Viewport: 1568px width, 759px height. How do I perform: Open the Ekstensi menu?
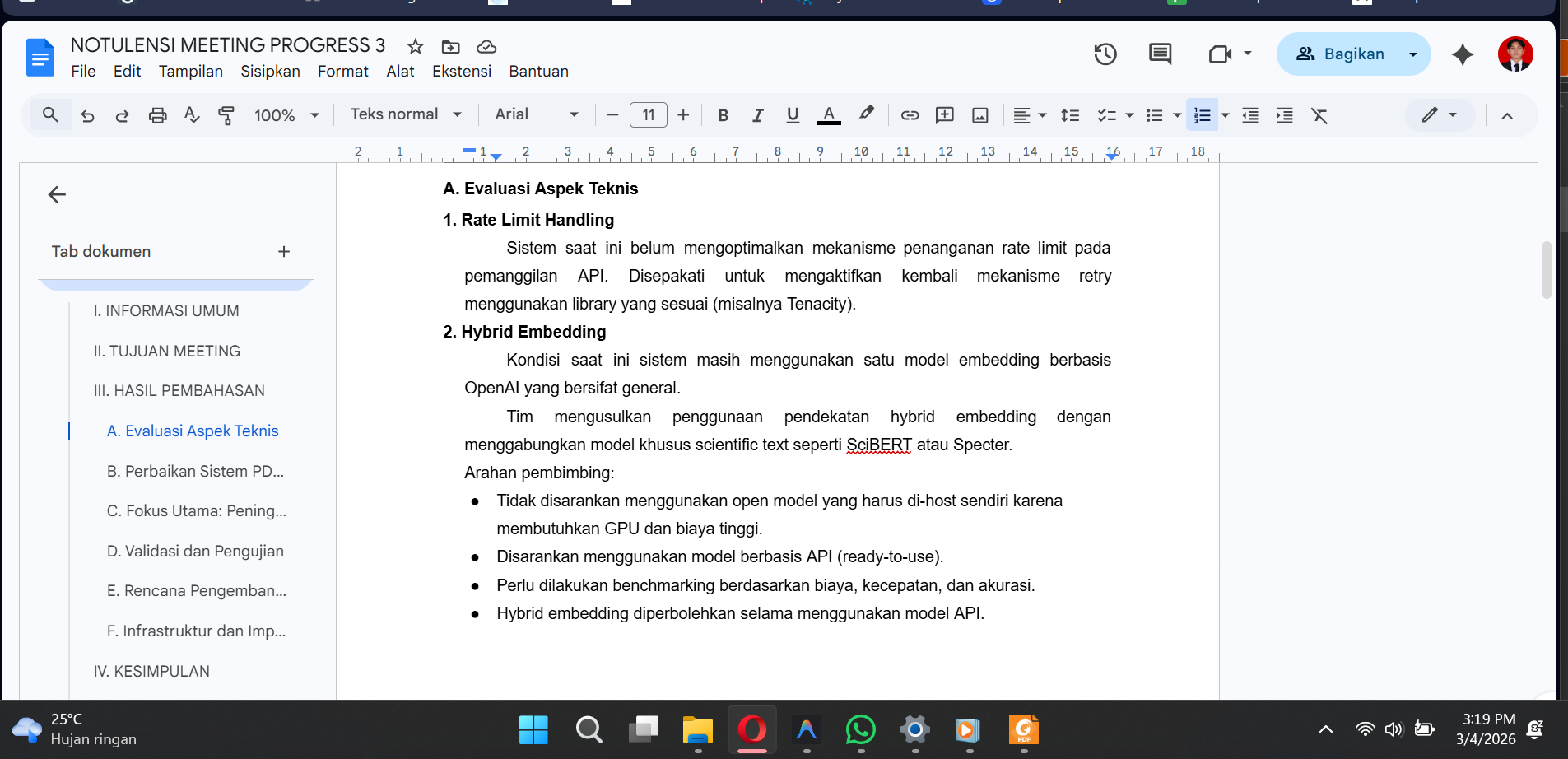coord(462,72)
